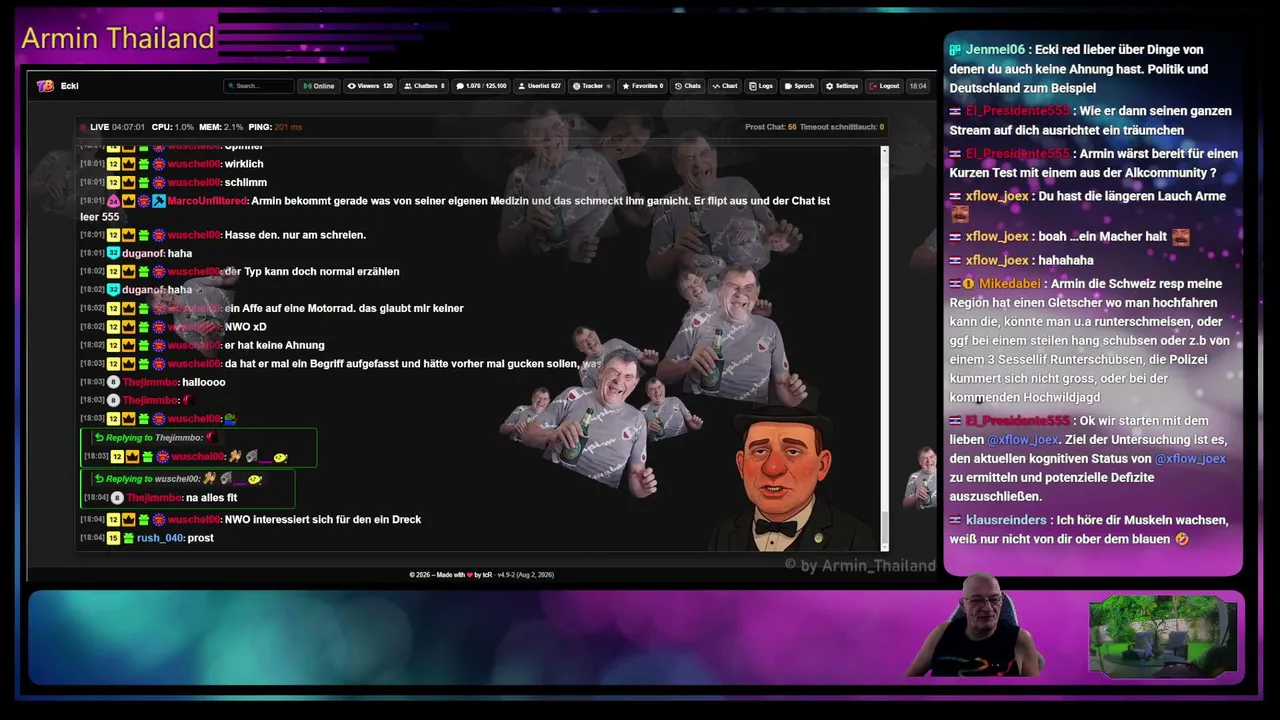Select the MEM: 2.1% status value
Viewport: 1280px width, 720px height.
coord(221,127)
